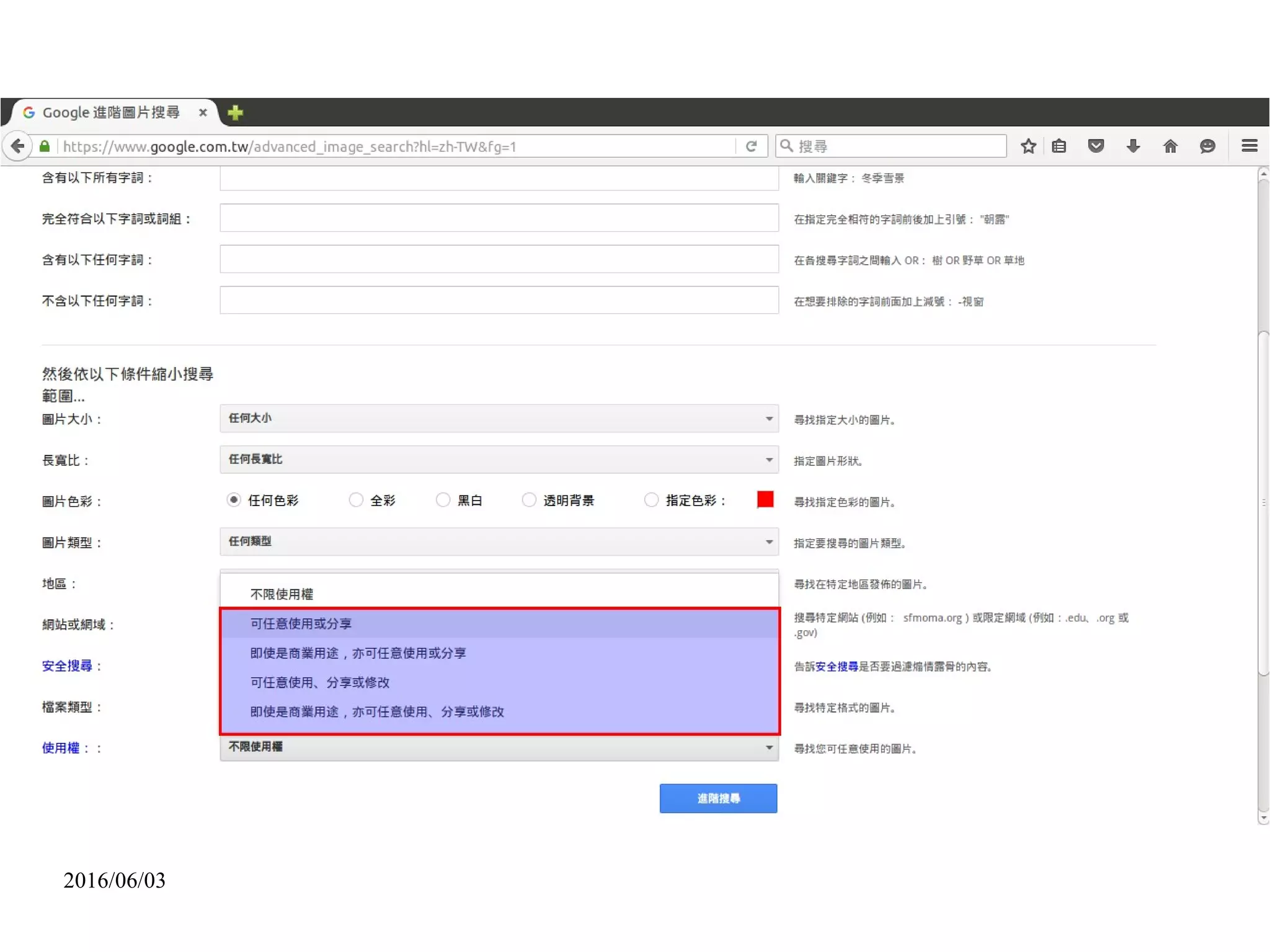Viewport: 1270px width, 952px height.
Task: Click the Pocket save icon
Action: coord(1096,146)
